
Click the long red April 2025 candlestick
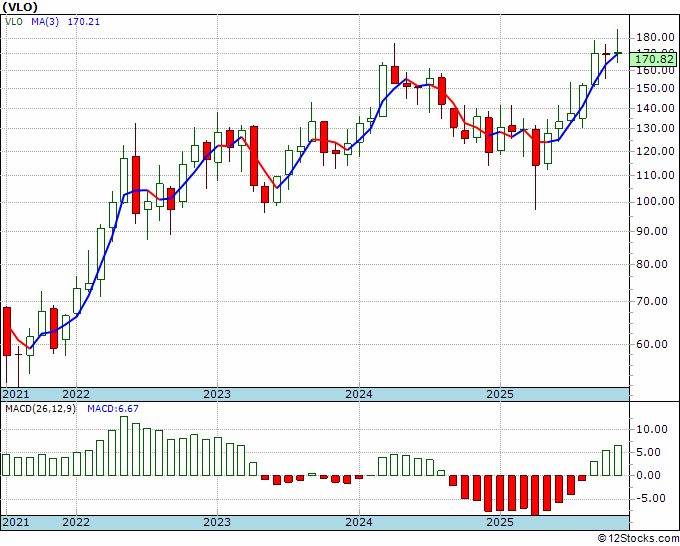(x=536, y=147)
